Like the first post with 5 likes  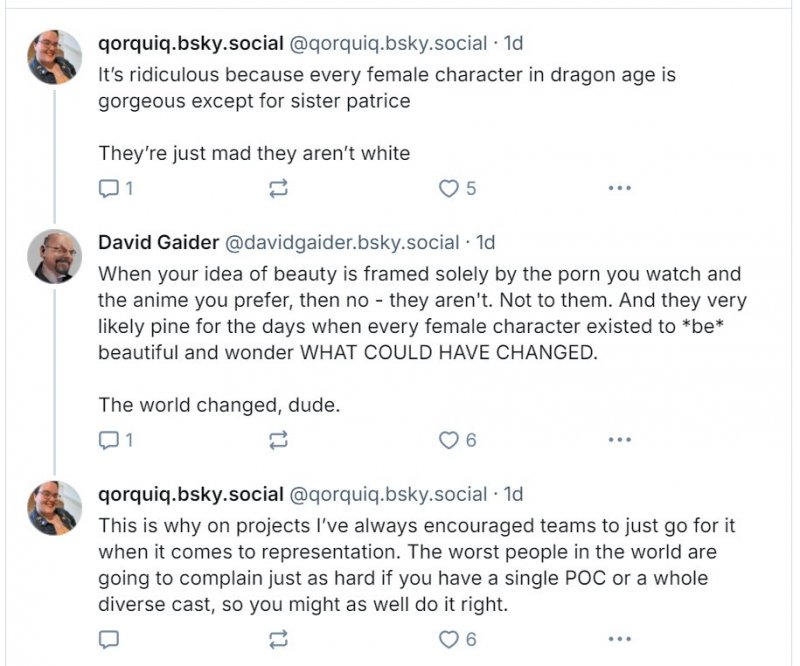[x=449, y=188]
